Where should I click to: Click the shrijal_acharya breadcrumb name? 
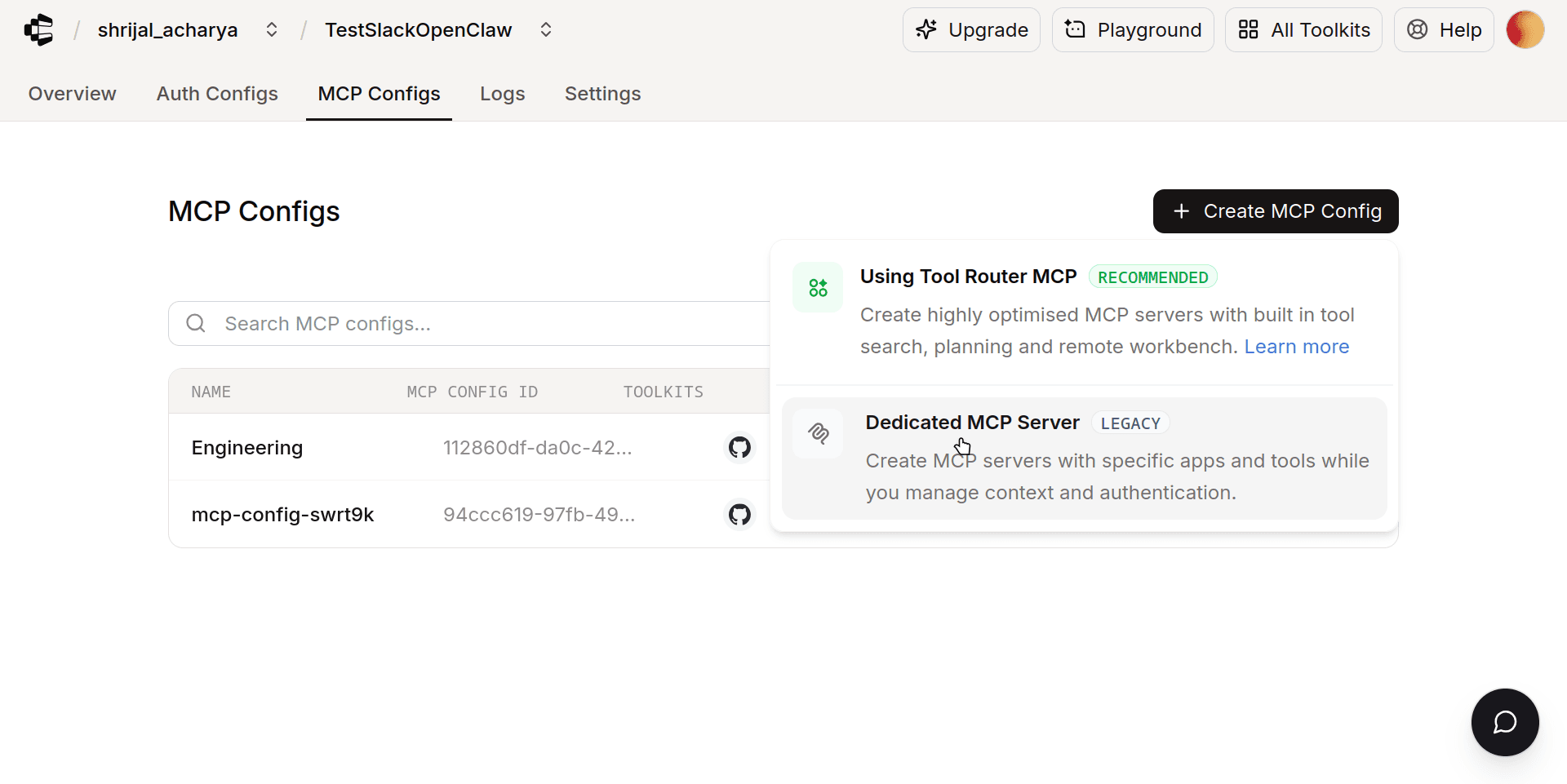(167, 30)
